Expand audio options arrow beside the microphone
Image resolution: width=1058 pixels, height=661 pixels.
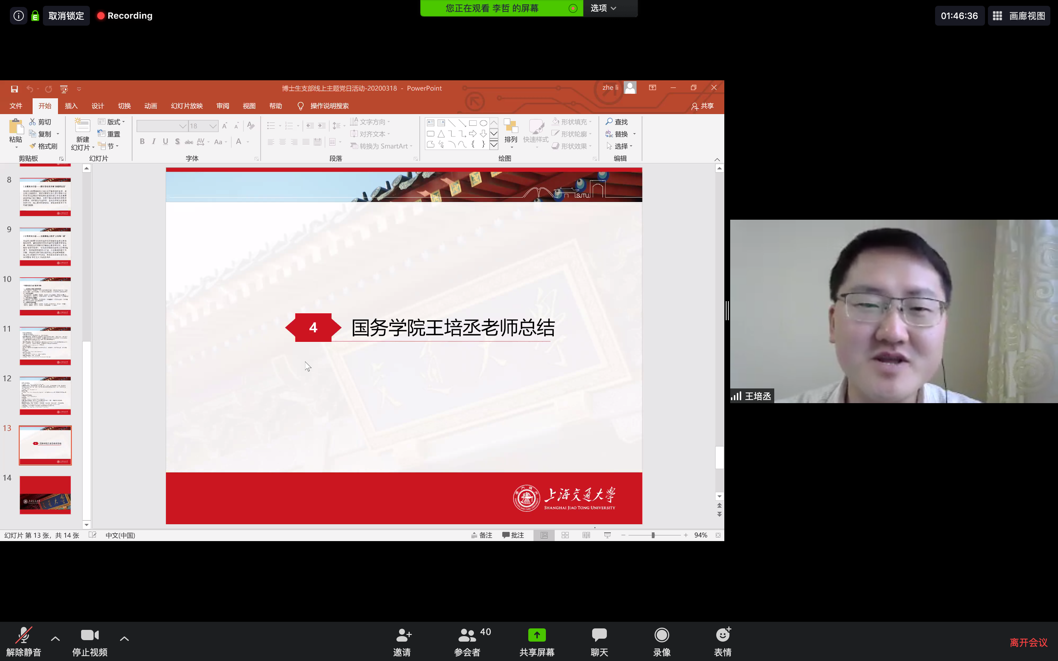tap(55, 638)
